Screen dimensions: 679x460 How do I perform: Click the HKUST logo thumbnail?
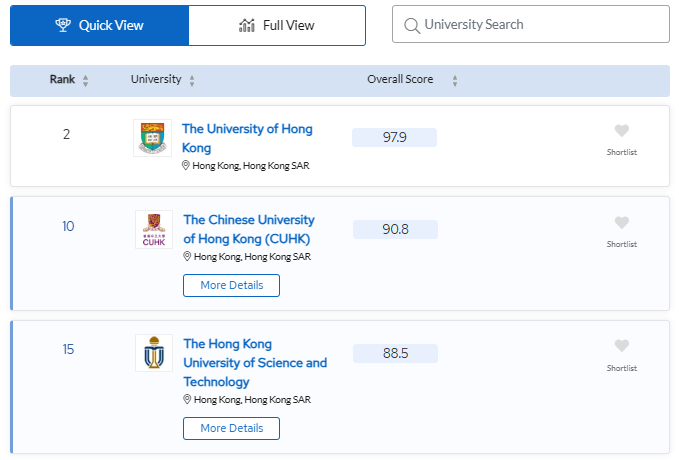154,353
